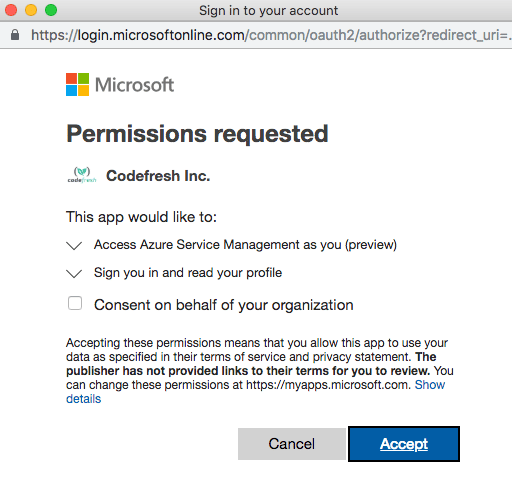
Task: Expand the Access Azure Service Management chevron
Action: (x=74, y=246)
